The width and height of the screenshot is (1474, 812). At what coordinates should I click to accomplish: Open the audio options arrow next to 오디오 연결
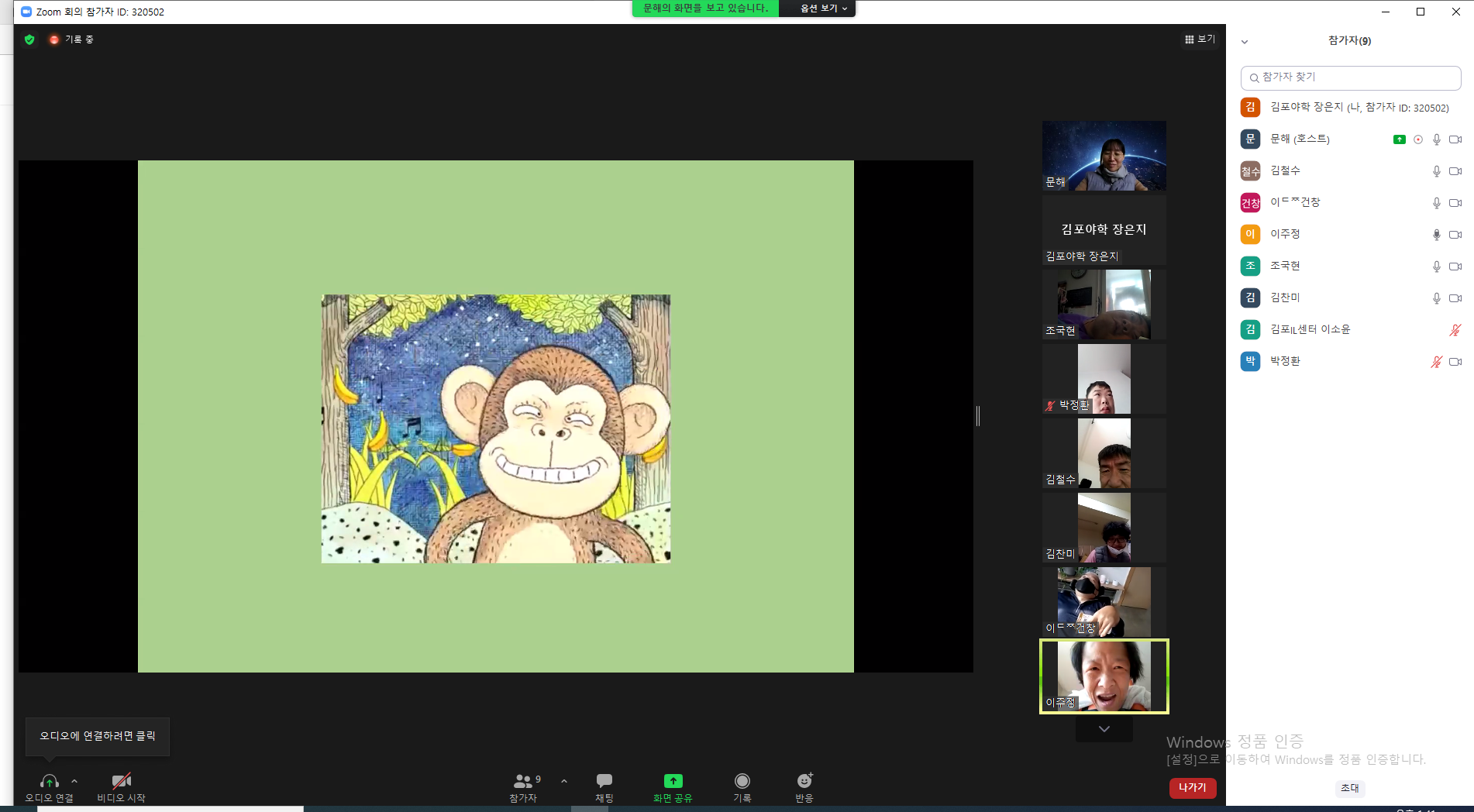coord(74,781)
